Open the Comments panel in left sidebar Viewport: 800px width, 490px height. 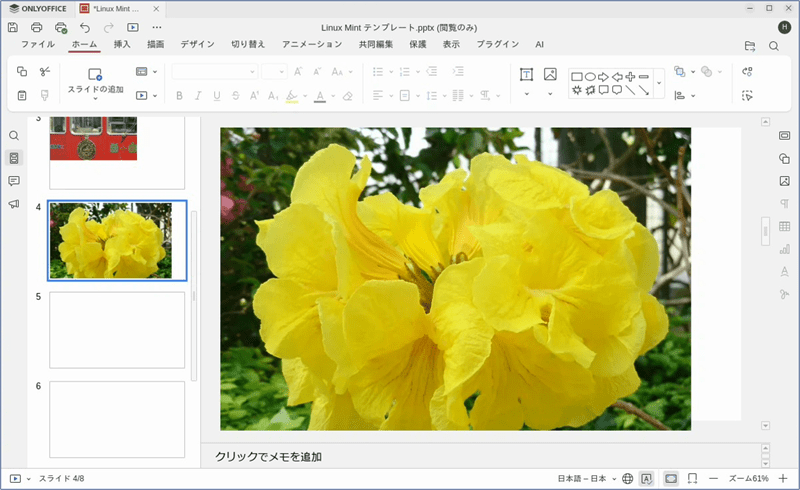point(14,181)
